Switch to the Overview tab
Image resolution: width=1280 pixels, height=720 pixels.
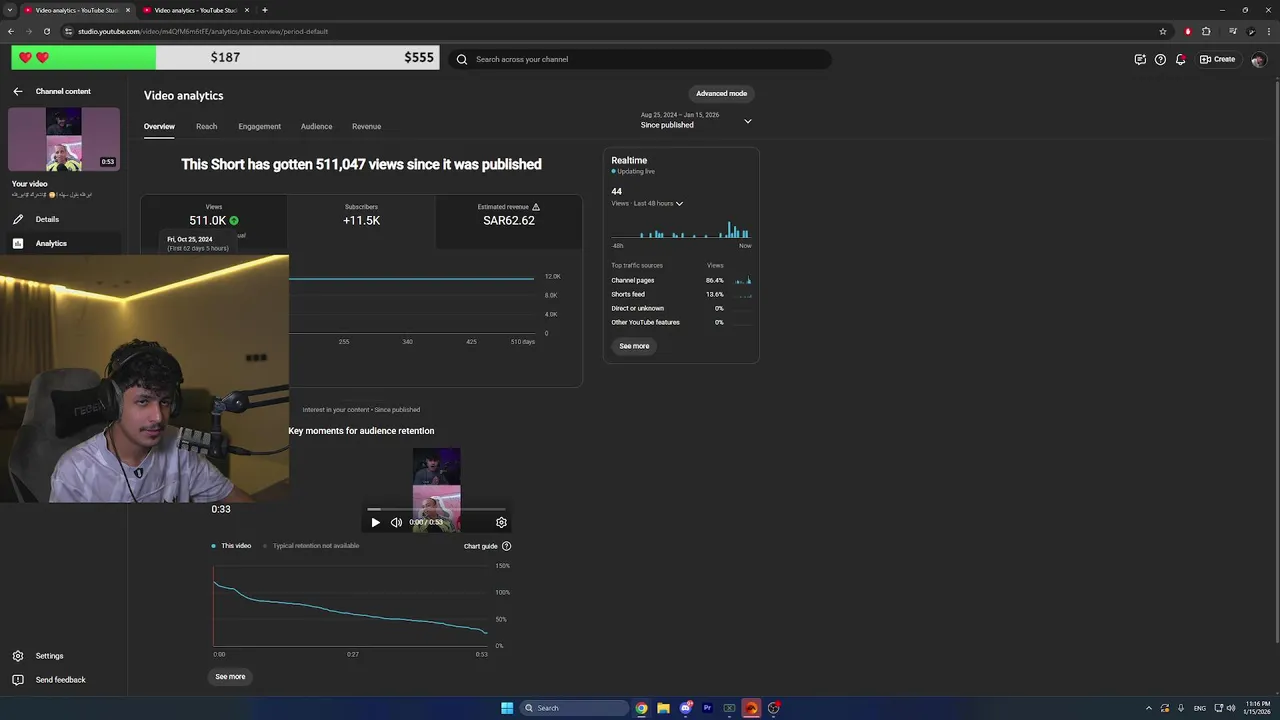[x=159, y=126]
